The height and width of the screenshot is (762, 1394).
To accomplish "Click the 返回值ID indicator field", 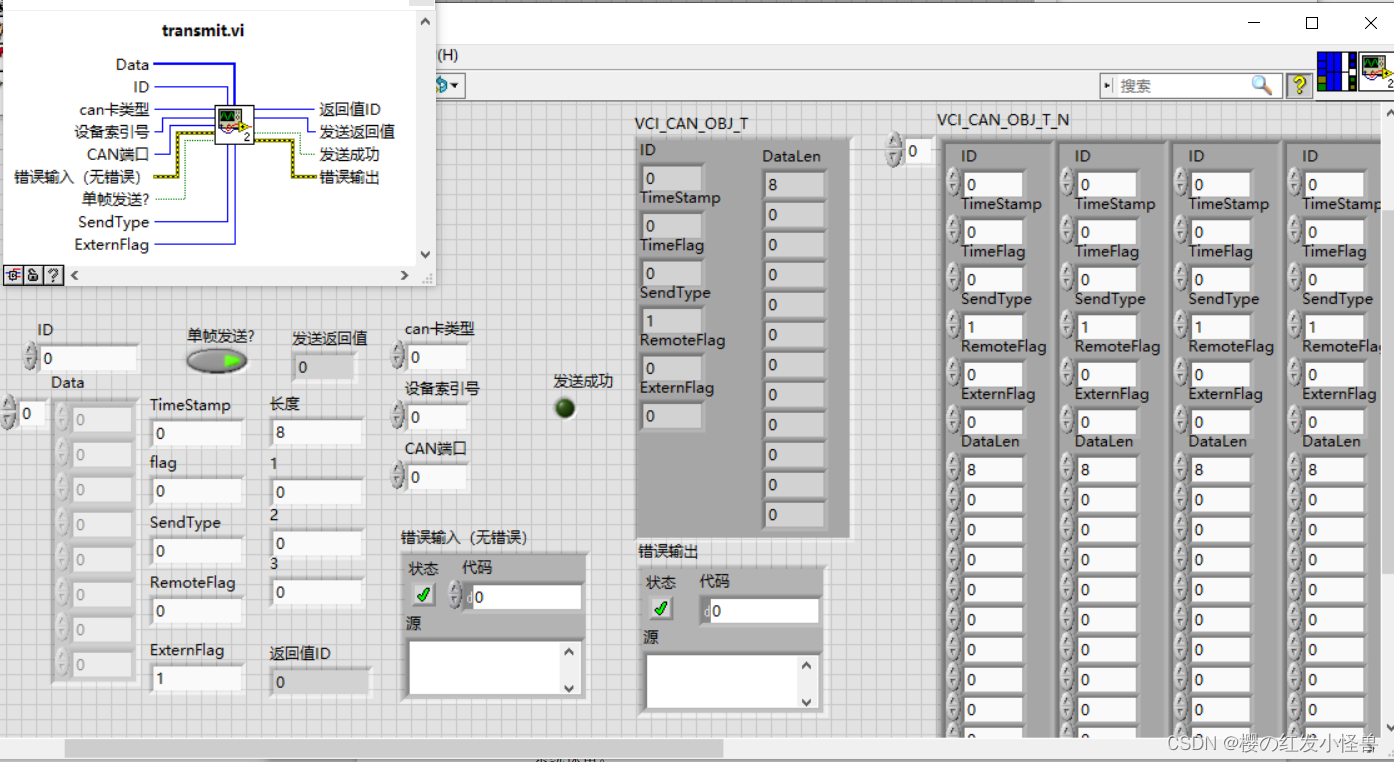I will click(319, 682).
